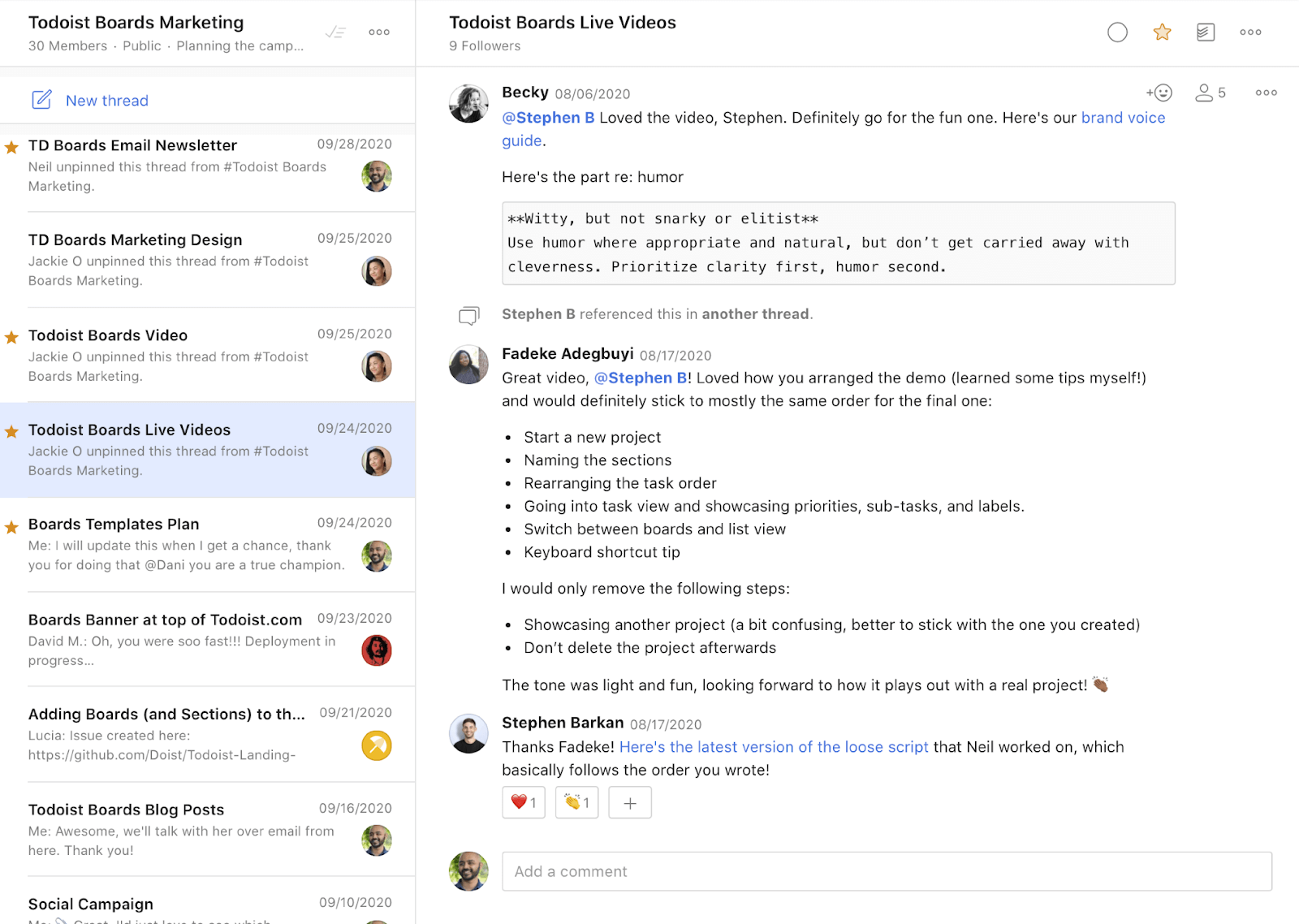1299x924 pixels.
Task: Open thread options menu in top-right header
Action: coord(1250,32)
